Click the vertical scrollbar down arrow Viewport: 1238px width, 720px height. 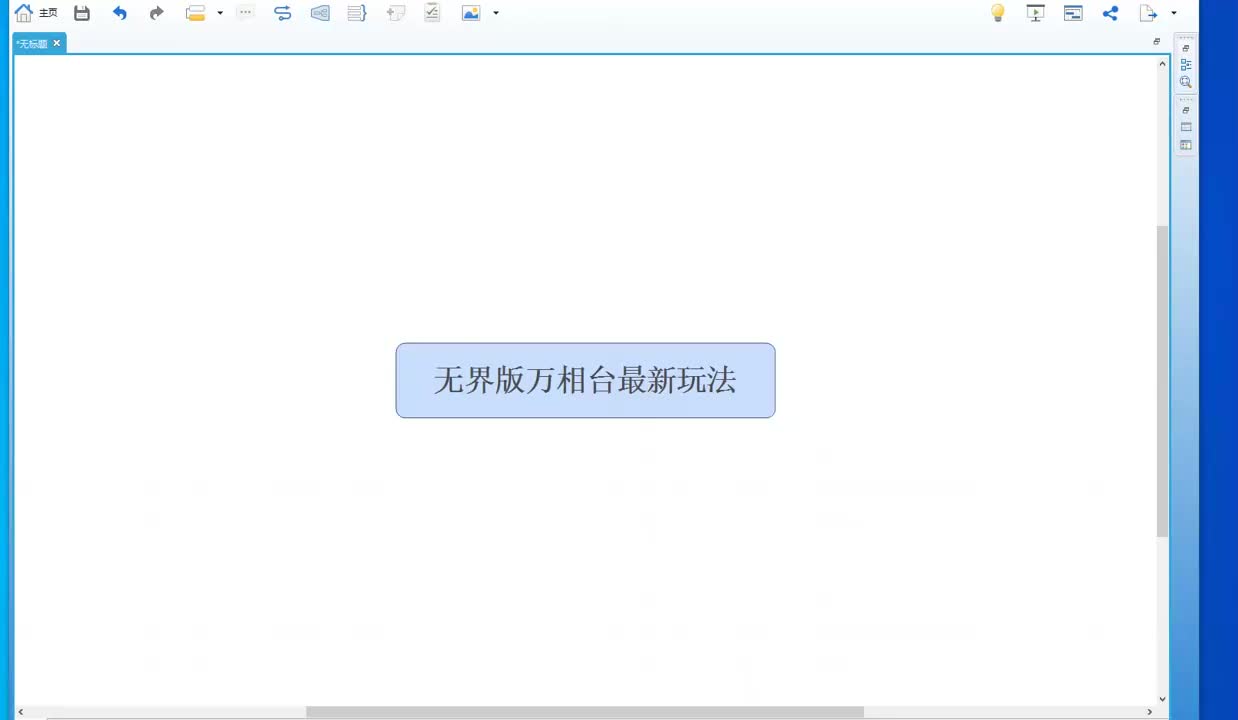point(1162,699)
